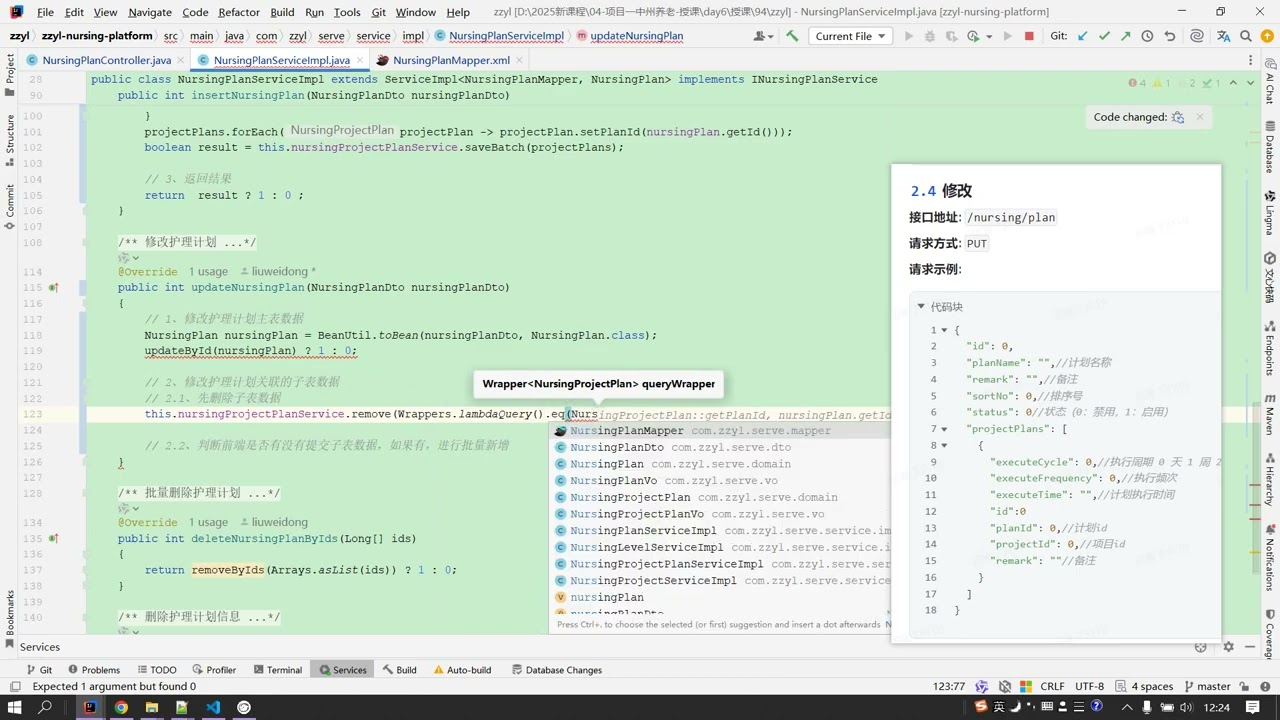This screenshot has height=720, width=1280.
Task: Open the File menu
Action: pos(45,12)
